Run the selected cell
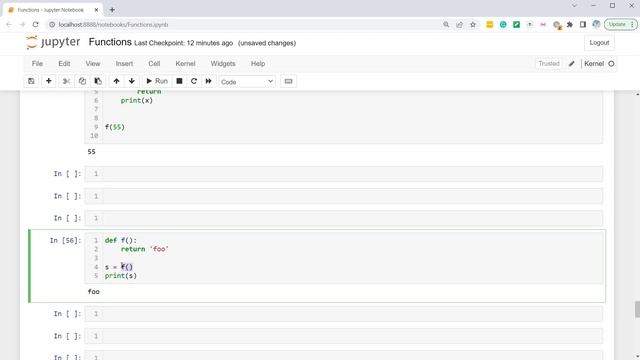 coord(157,81)
